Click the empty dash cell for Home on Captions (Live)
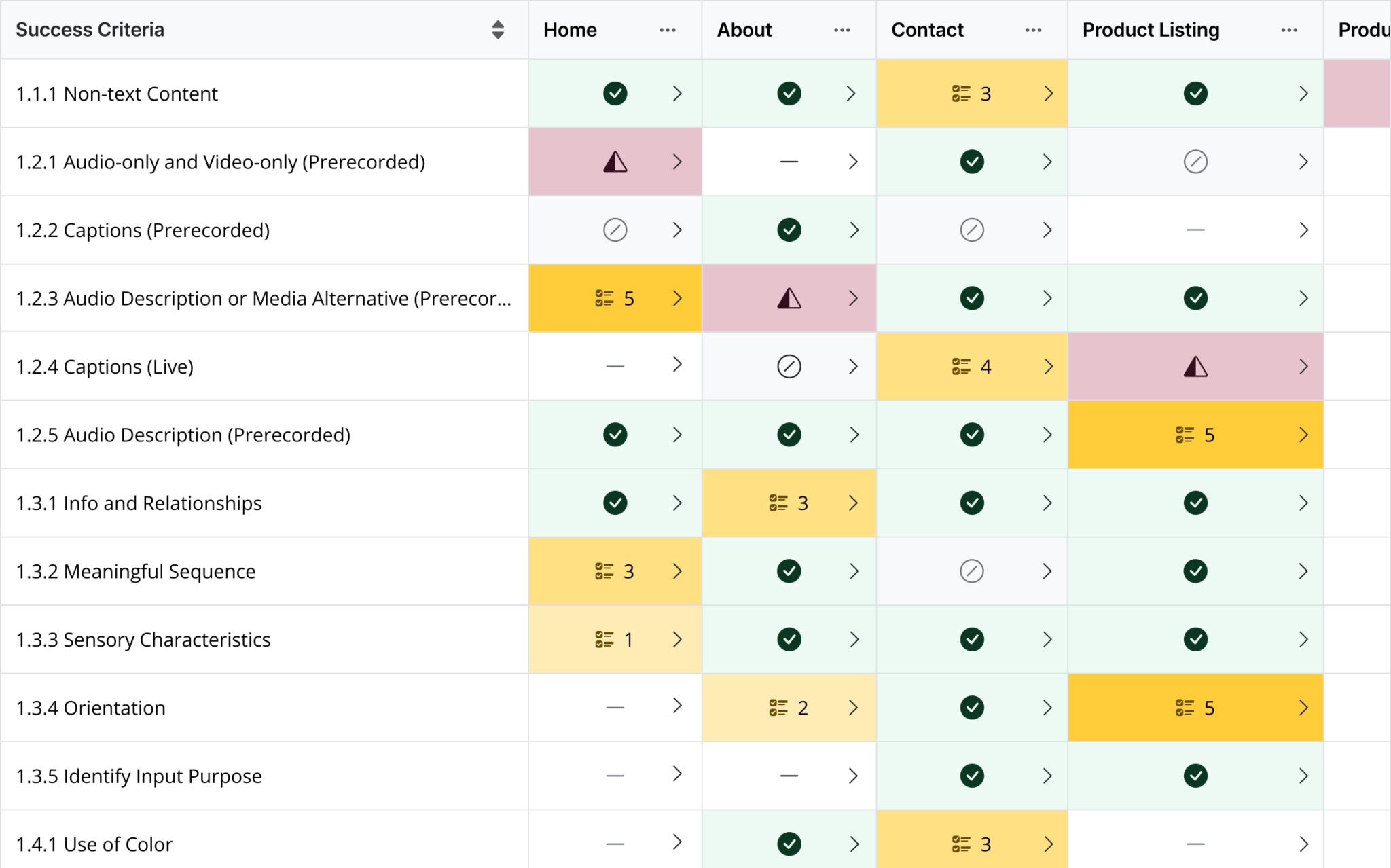Image resolution: width=1391 pixels, height=868 pixels. click(x=615, y=366)
